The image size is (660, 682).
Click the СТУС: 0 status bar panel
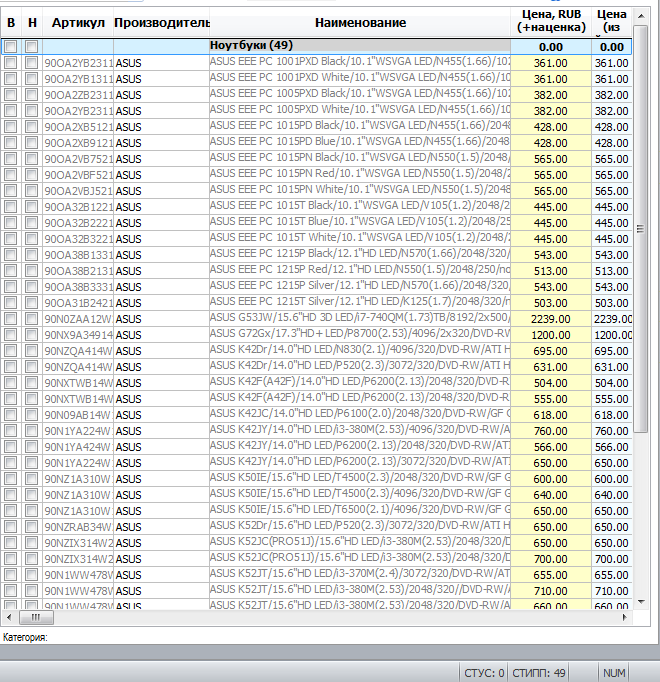pyautogui.click(x=483, y=673)
